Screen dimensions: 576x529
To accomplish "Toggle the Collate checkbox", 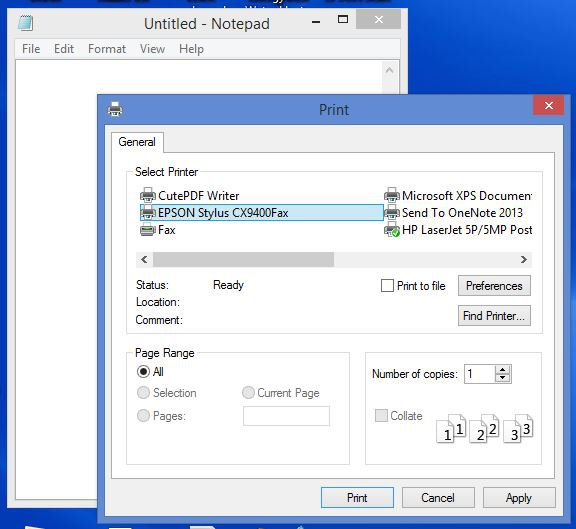I will point(381,415).
